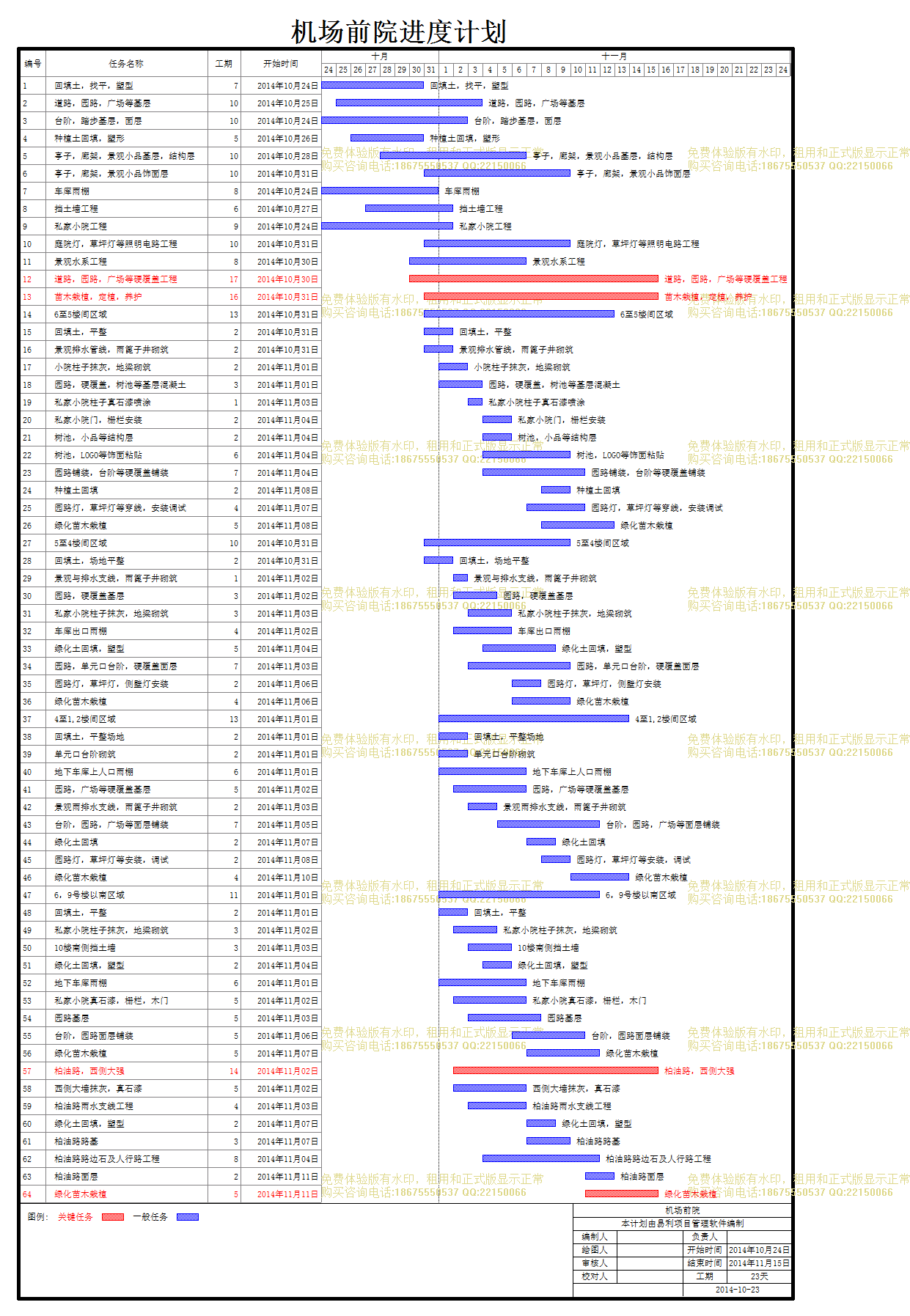Select day 31 in the October timeline

pos(431,70)
